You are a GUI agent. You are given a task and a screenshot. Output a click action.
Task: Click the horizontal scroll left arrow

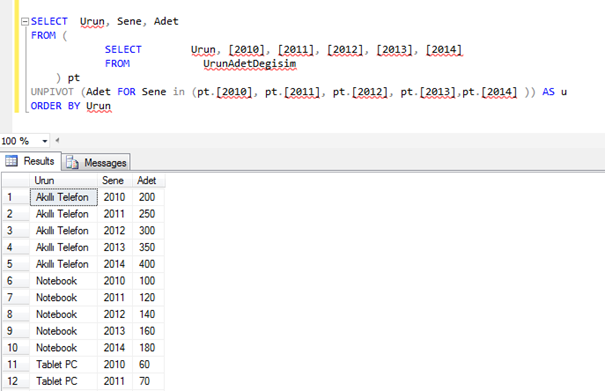pos(57,140)
